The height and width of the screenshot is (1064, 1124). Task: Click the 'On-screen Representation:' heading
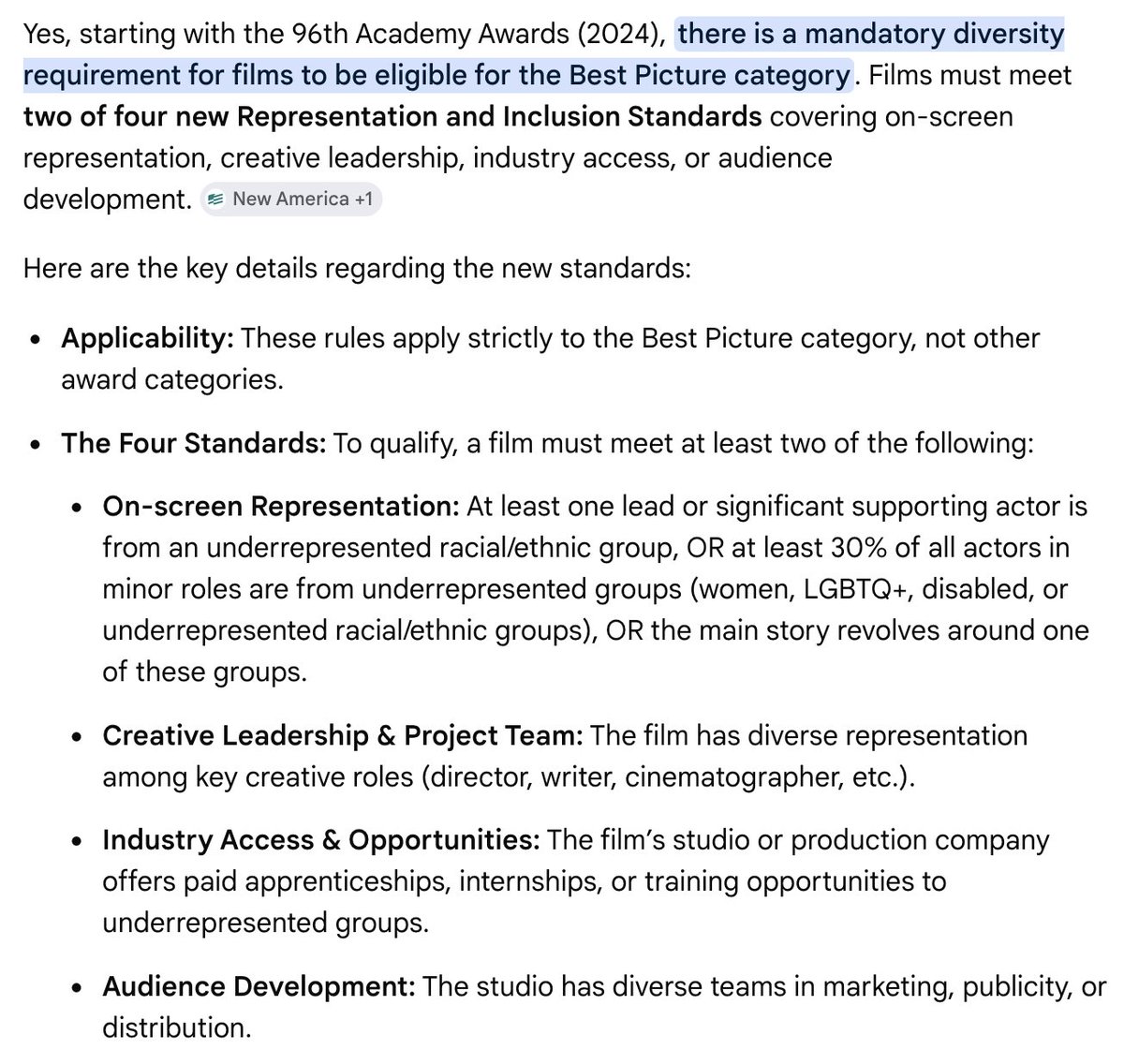(x=280, y=507)
